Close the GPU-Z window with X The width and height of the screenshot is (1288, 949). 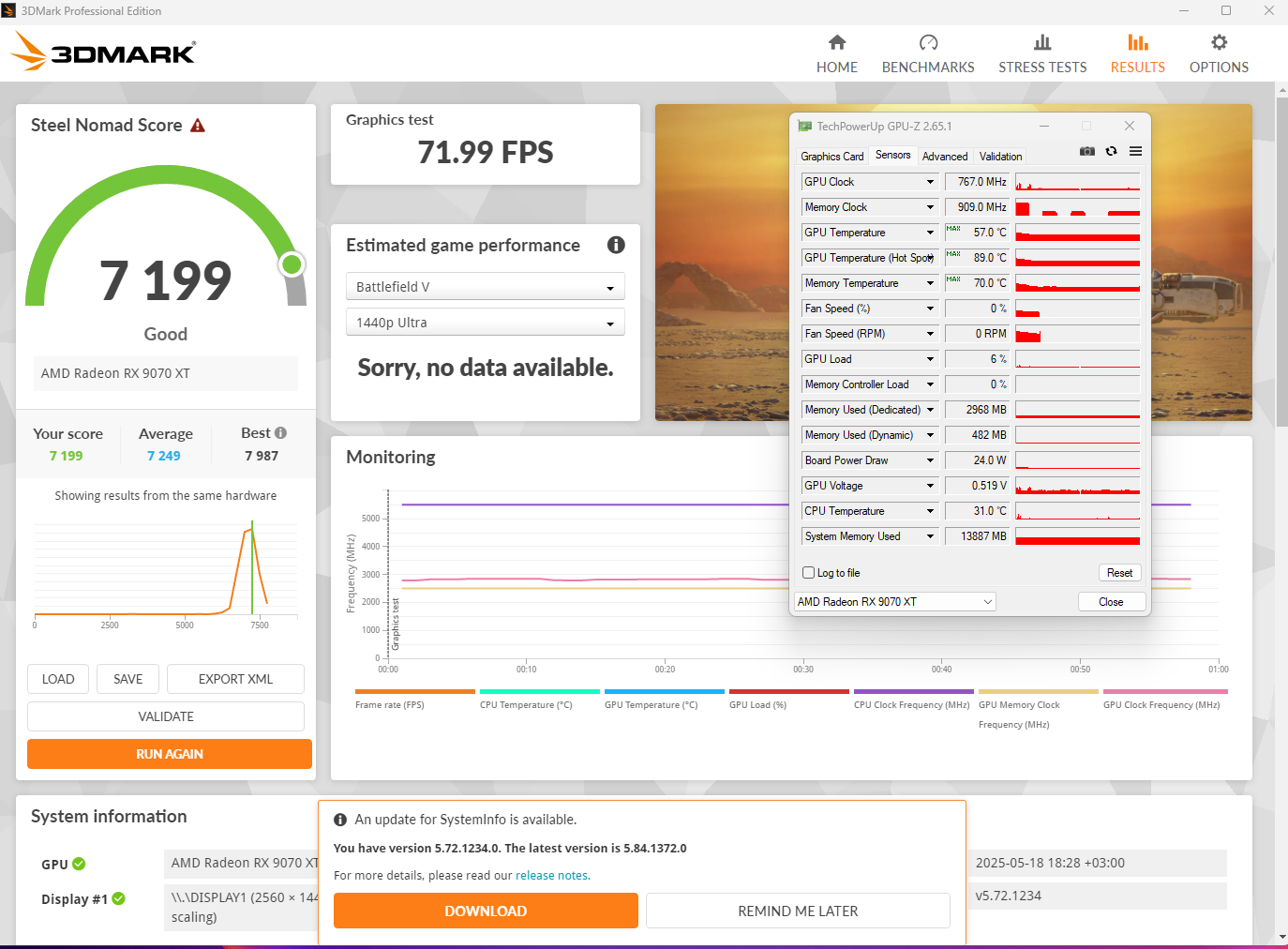coord(1130,126)
